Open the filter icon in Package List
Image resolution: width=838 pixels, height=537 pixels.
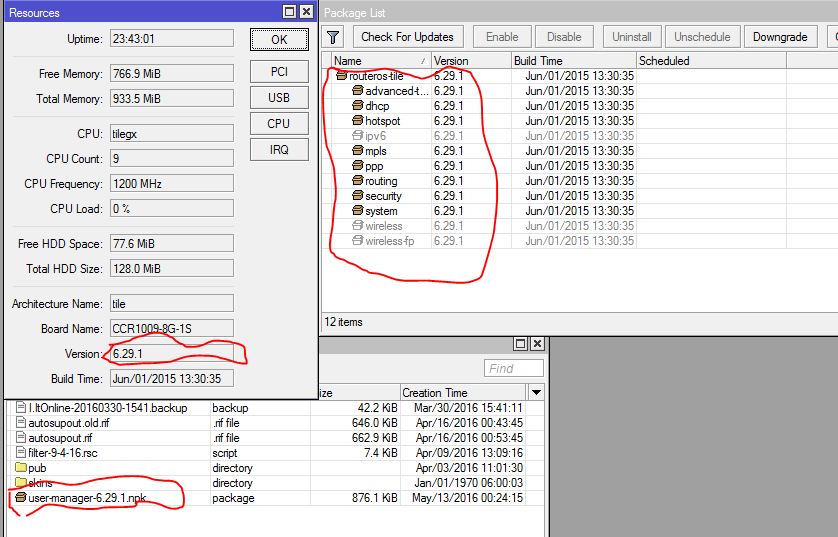click(333, 37)
